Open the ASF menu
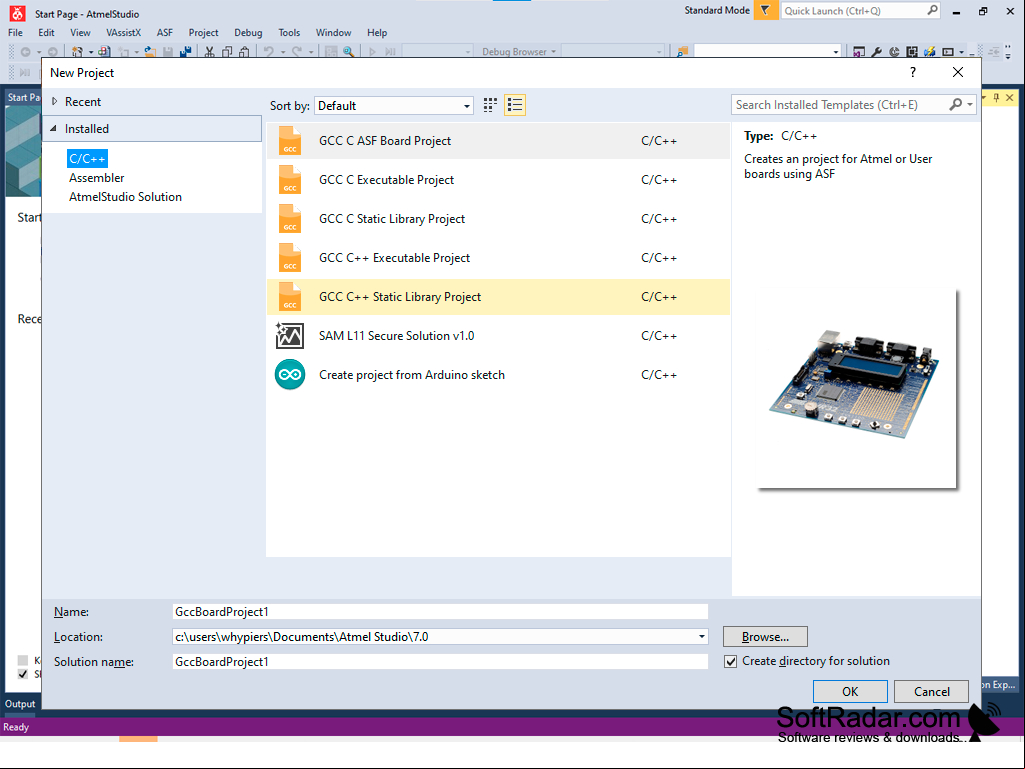1025x769 pixels. [x=165, y=33]
